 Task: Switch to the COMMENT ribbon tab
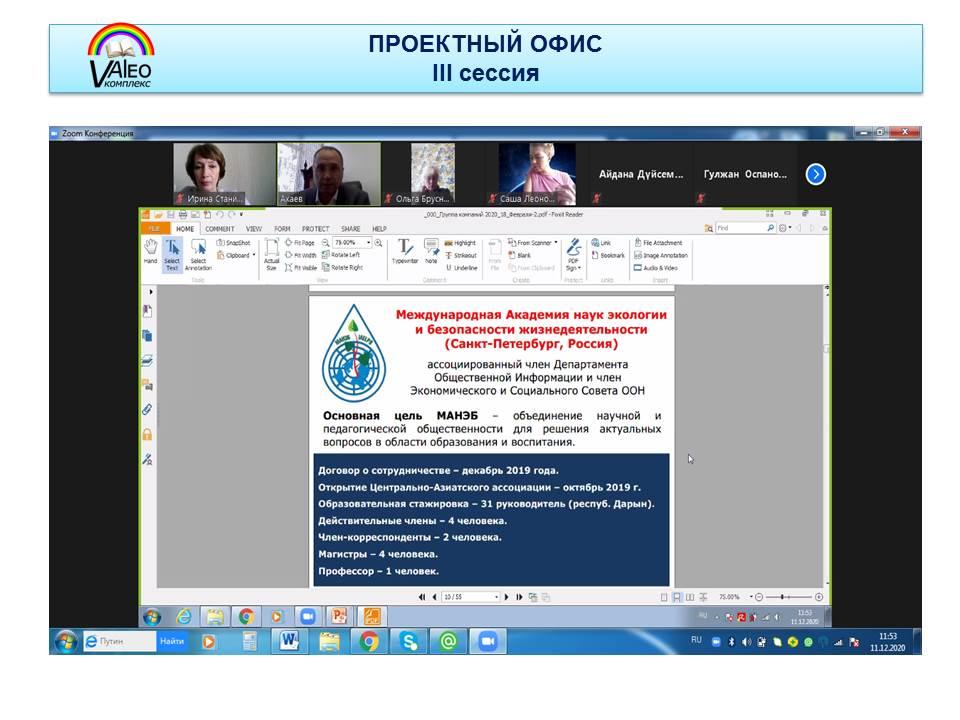point(220,229)
